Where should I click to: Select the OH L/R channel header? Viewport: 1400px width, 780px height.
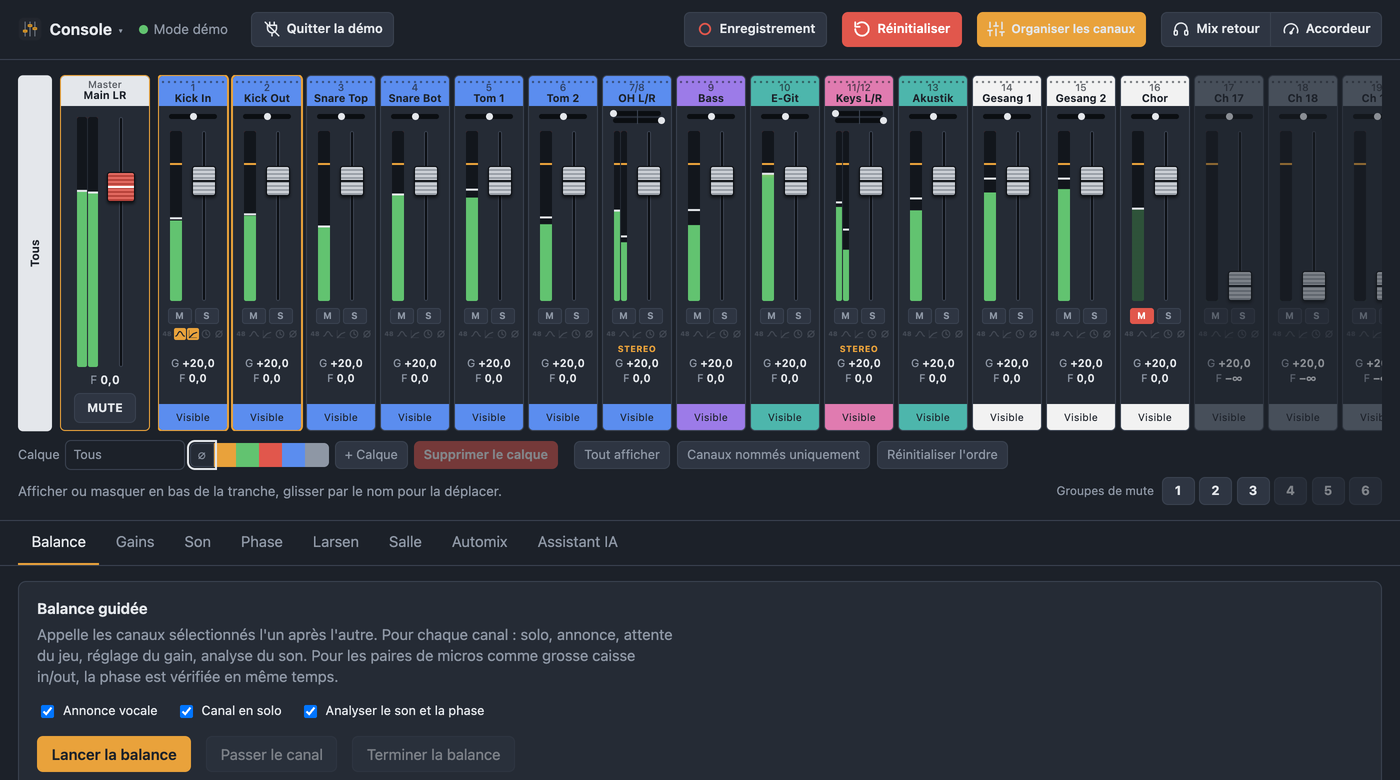(x=637, y=92)
